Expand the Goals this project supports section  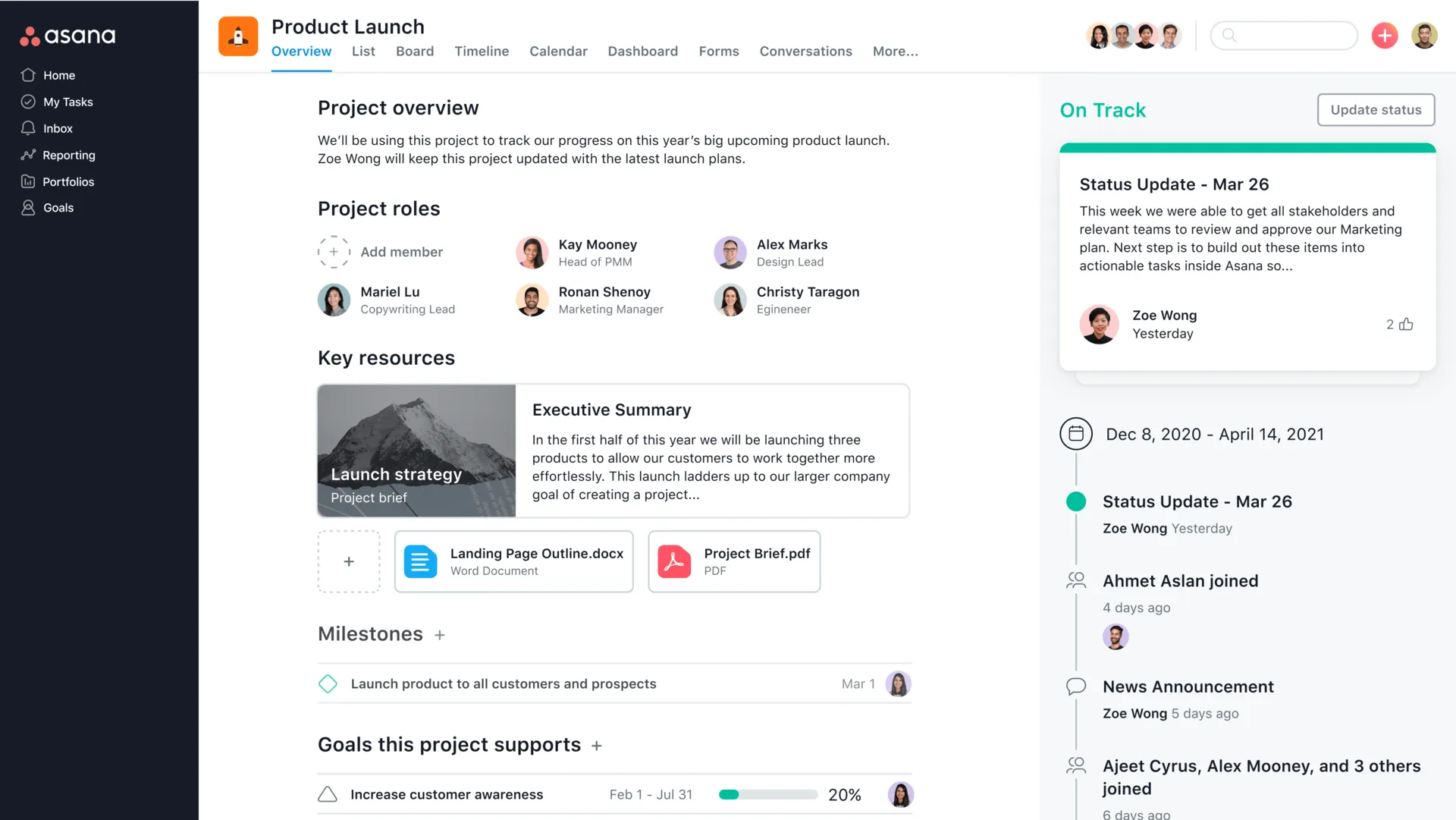coord(597,746)
